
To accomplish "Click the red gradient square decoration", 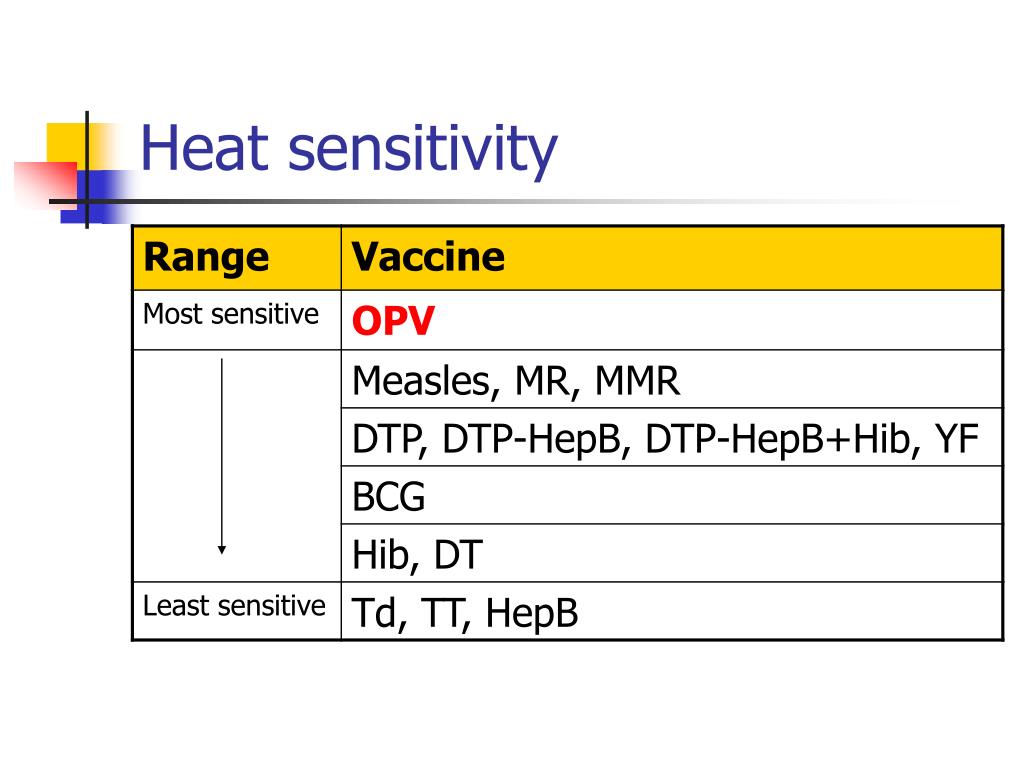I will (46, 181).
